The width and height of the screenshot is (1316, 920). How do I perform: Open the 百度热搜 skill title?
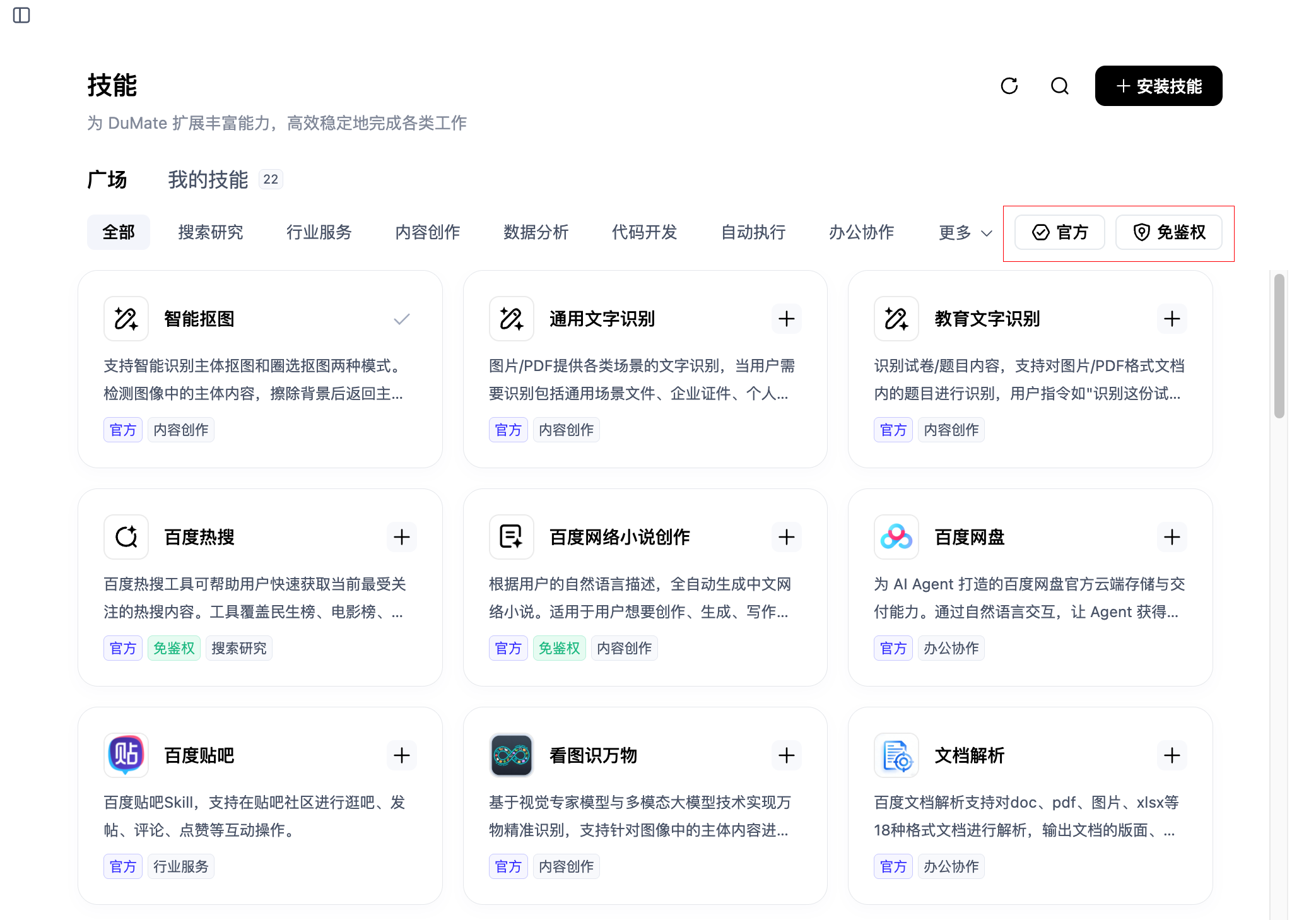(x=199, y=537)
